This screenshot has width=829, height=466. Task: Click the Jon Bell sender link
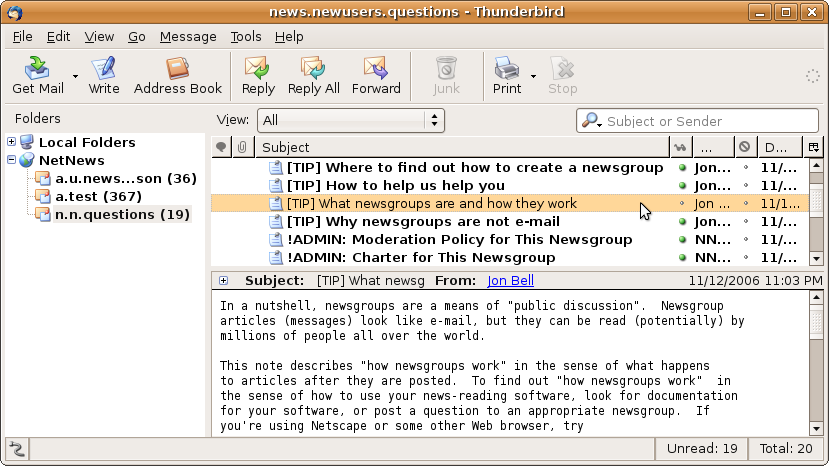[510, 281]
